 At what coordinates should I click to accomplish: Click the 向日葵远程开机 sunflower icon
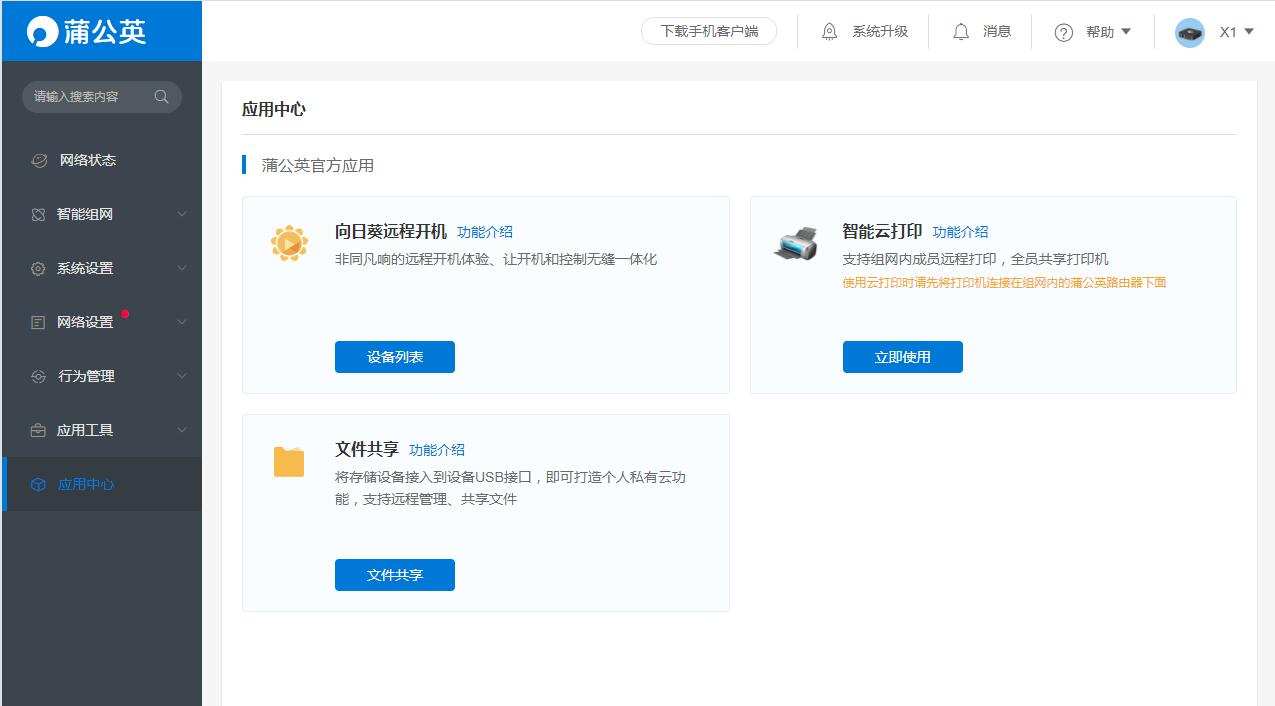tap(289, 242)
